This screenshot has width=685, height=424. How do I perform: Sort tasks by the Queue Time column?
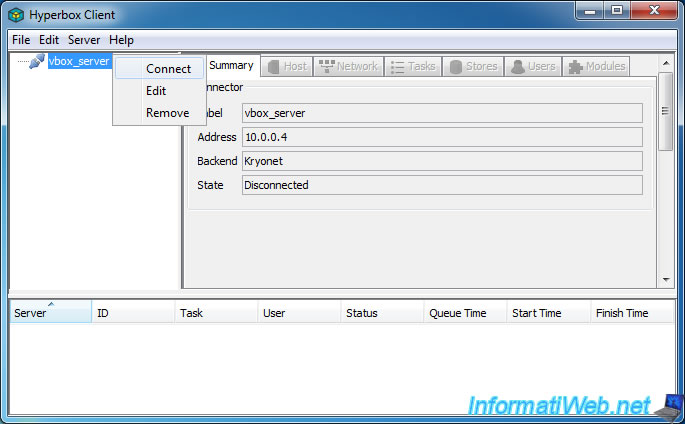[x=465, y=312]
